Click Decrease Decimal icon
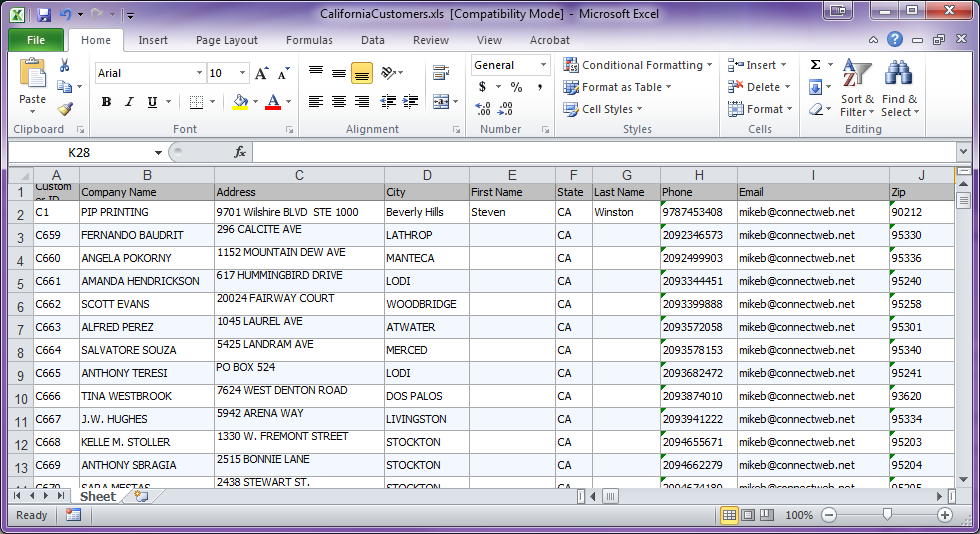The width and height of the screenshot is (980, 534). (x=505, y=109)
